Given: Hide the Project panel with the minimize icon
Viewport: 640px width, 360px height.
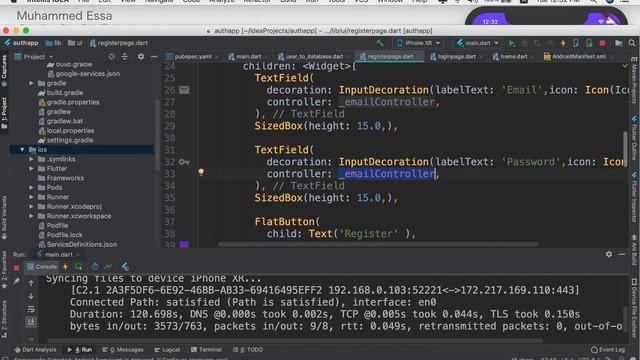Looking at the screenshot, I should click(x=154, y=57).
